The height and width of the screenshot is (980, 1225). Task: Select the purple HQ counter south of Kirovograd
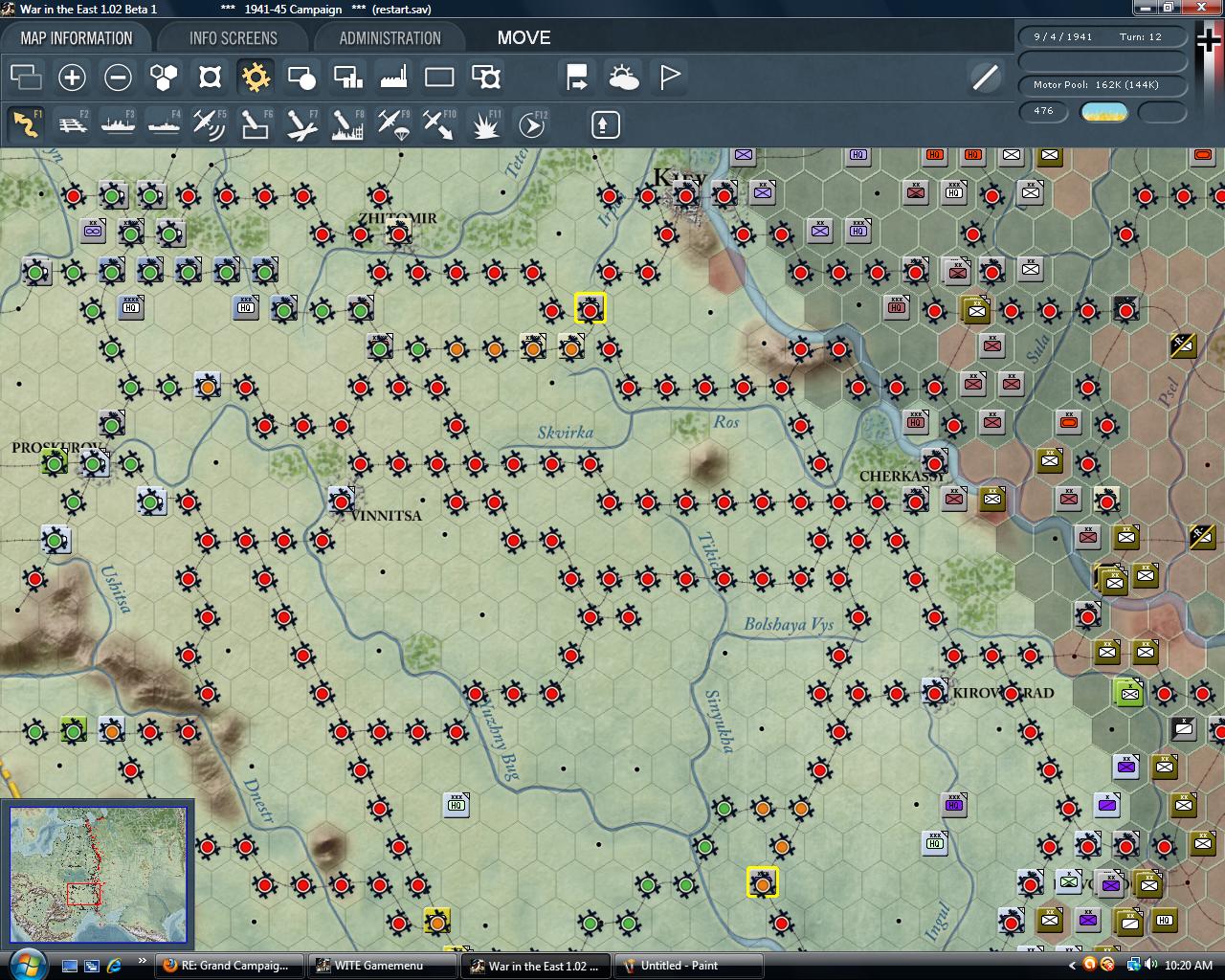pos(954,805)
